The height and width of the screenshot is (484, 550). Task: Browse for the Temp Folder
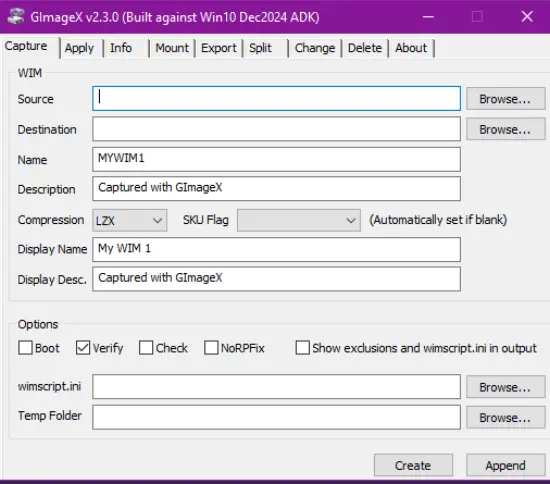pyautogui.click(x=505, y=418)
